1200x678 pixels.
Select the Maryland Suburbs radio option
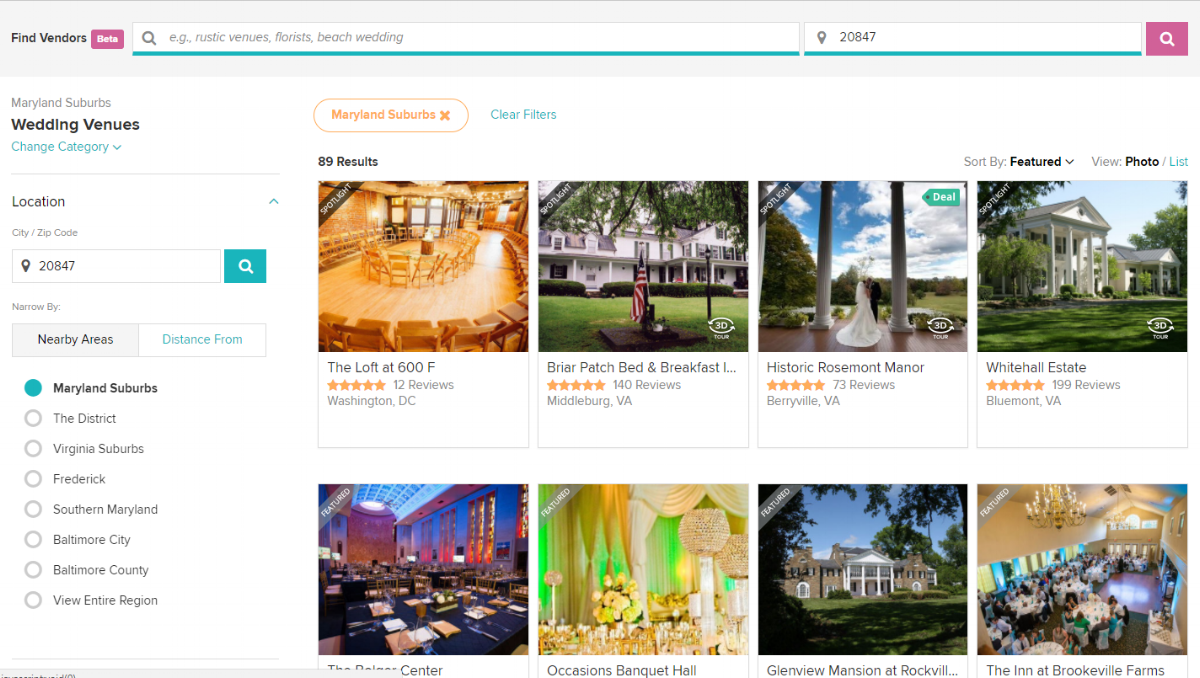33,388
